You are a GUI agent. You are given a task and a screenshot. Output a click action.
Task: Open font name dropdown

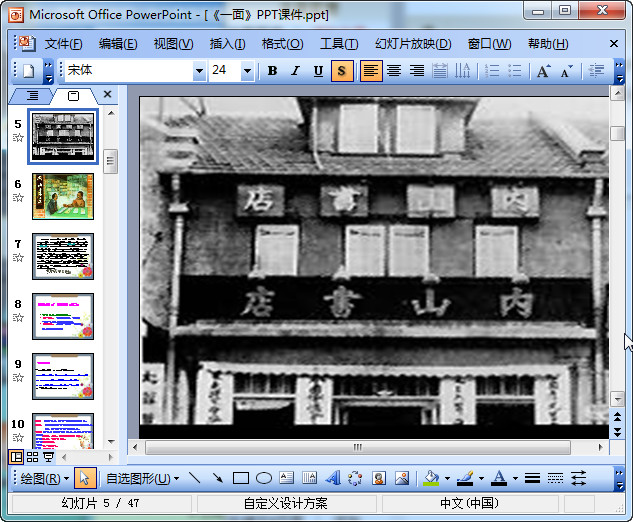click(x=199, y=71)
